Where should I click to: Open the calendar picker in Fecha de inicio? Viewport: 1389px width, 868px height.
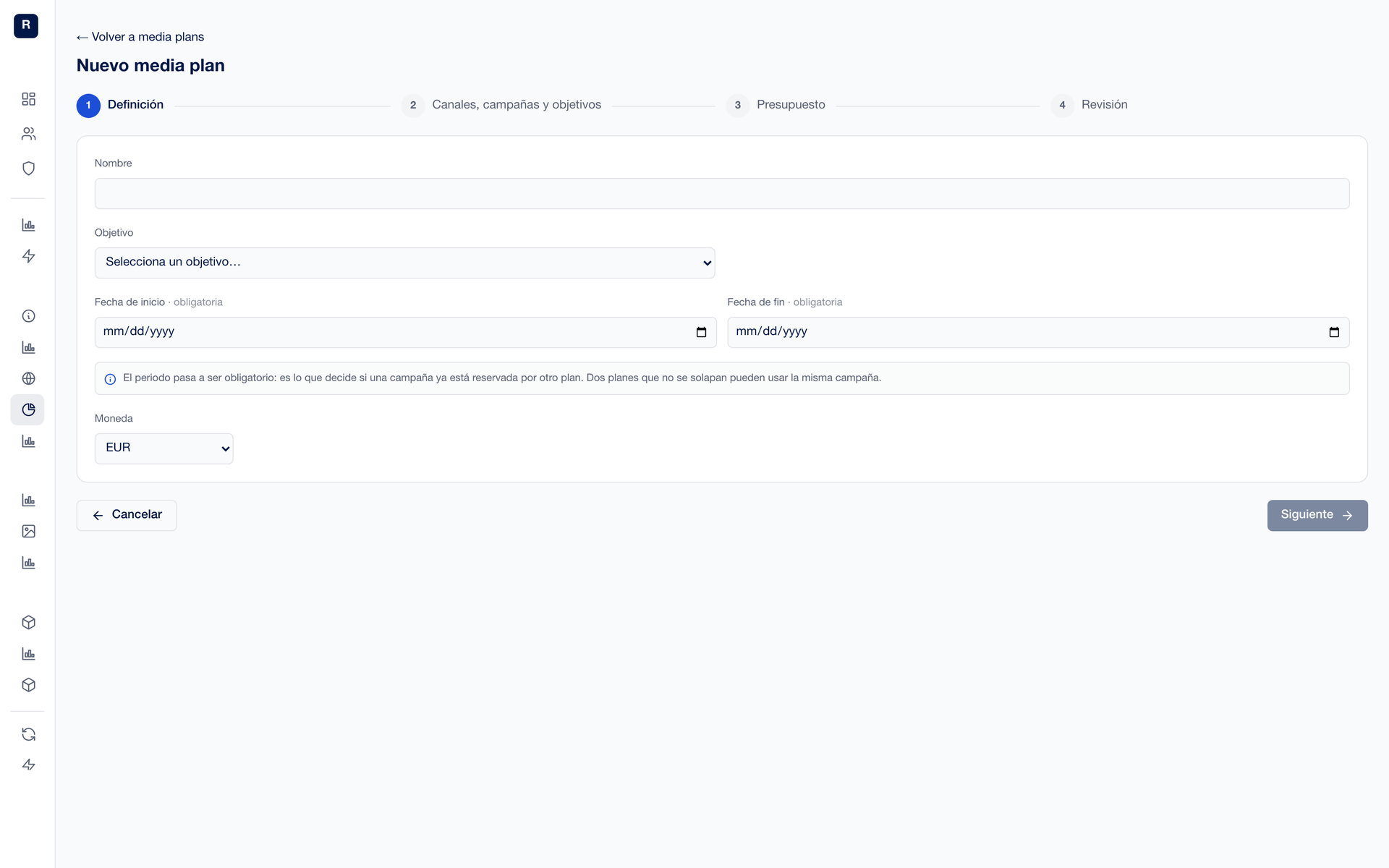(701, 332)
